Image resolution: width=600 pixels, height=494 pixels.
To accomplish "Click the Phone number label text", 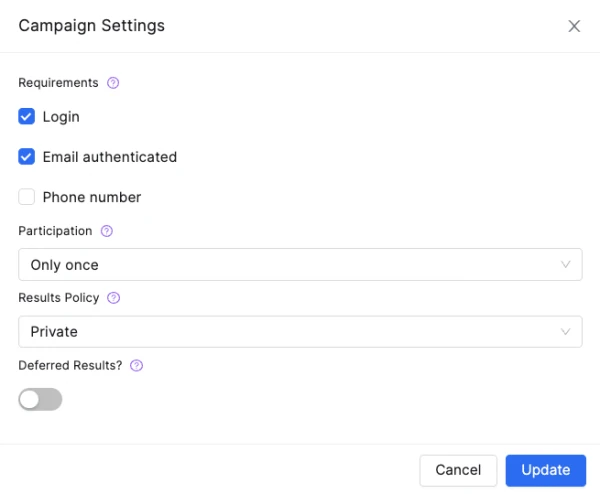I will (91, 197).
